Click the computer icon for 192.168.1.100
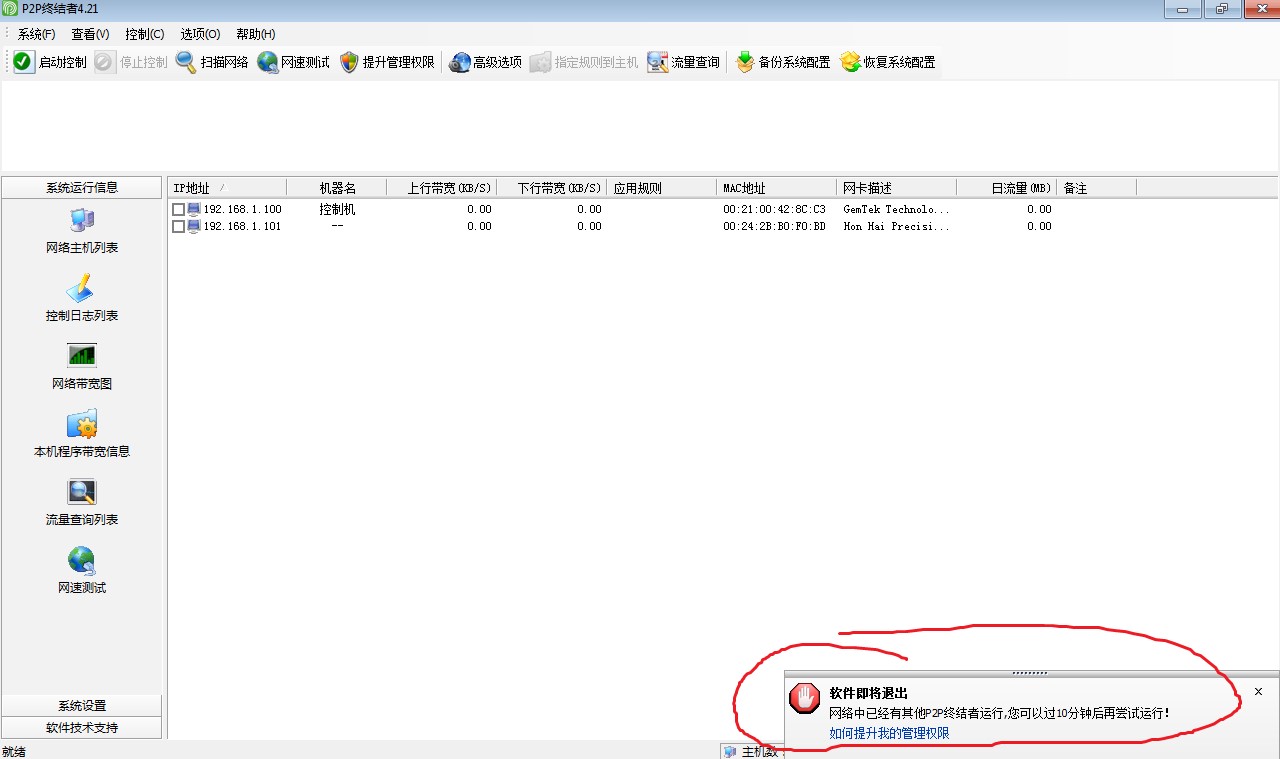Viewport: 1280px width, 759px height. tap(194, 209)
